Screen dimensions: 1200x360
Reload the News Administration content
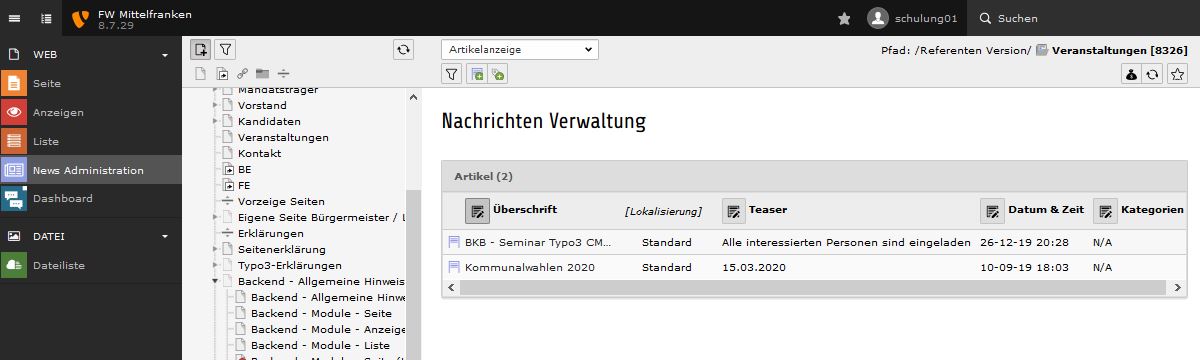pos(1153,73)
